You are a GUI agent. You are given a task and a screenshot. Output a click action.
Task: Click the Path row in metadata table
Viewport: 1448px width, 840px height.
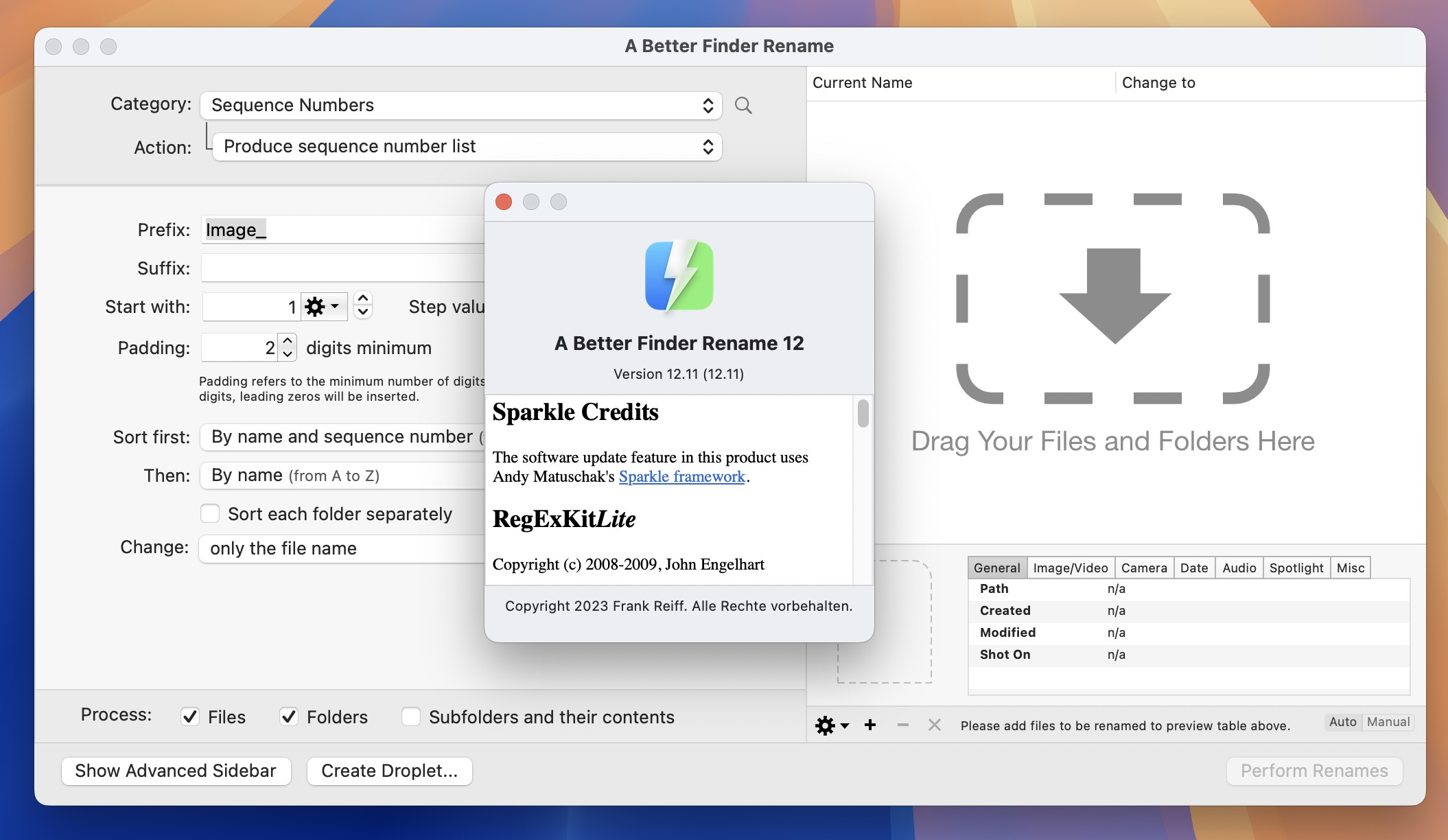coord(1189,589)
